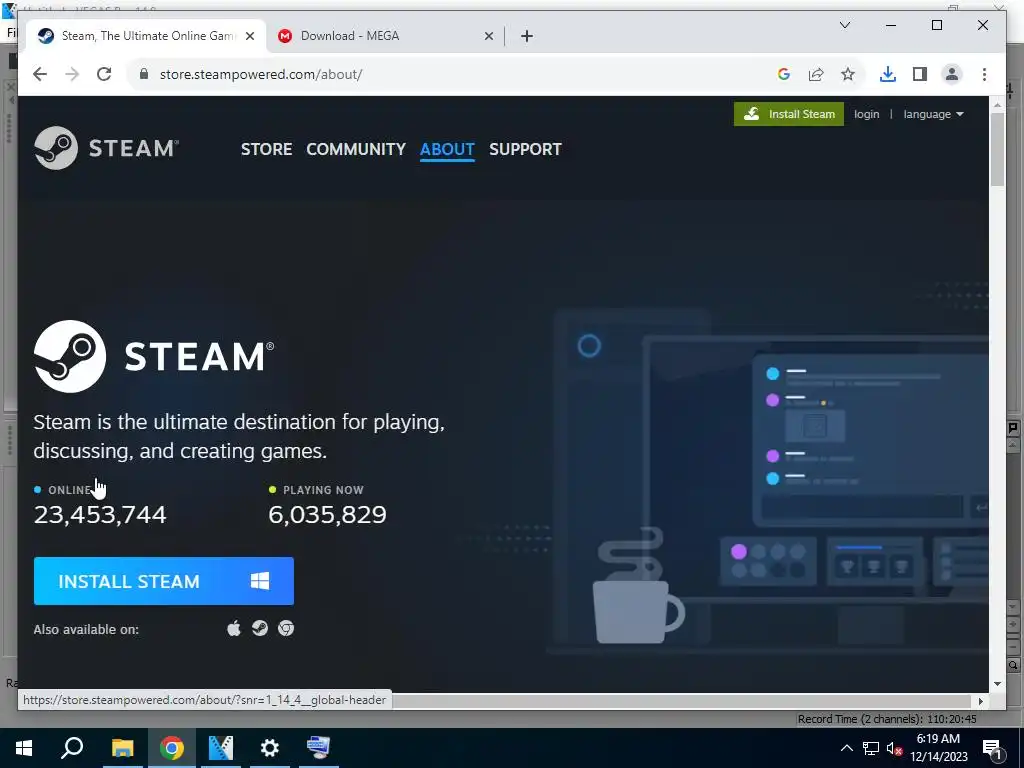The image size is (1024, 768).
Task: Click the address bar URL field
Action: tap(457, 74)
